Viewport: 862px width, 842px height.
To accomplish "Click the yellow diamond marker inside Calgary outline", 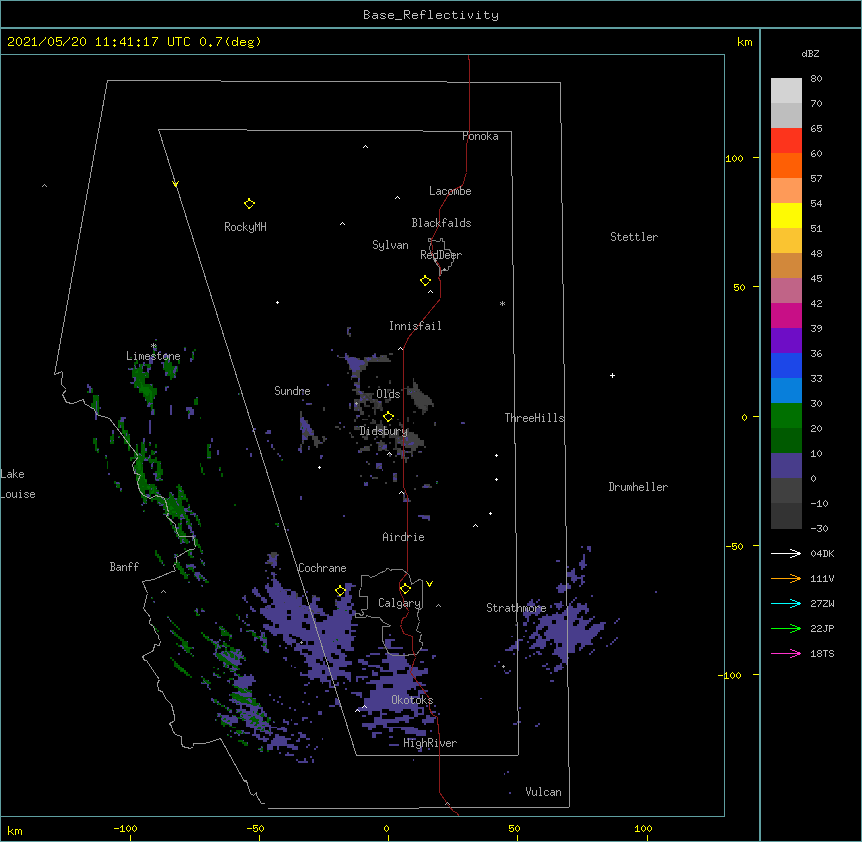I will (405, 589).
